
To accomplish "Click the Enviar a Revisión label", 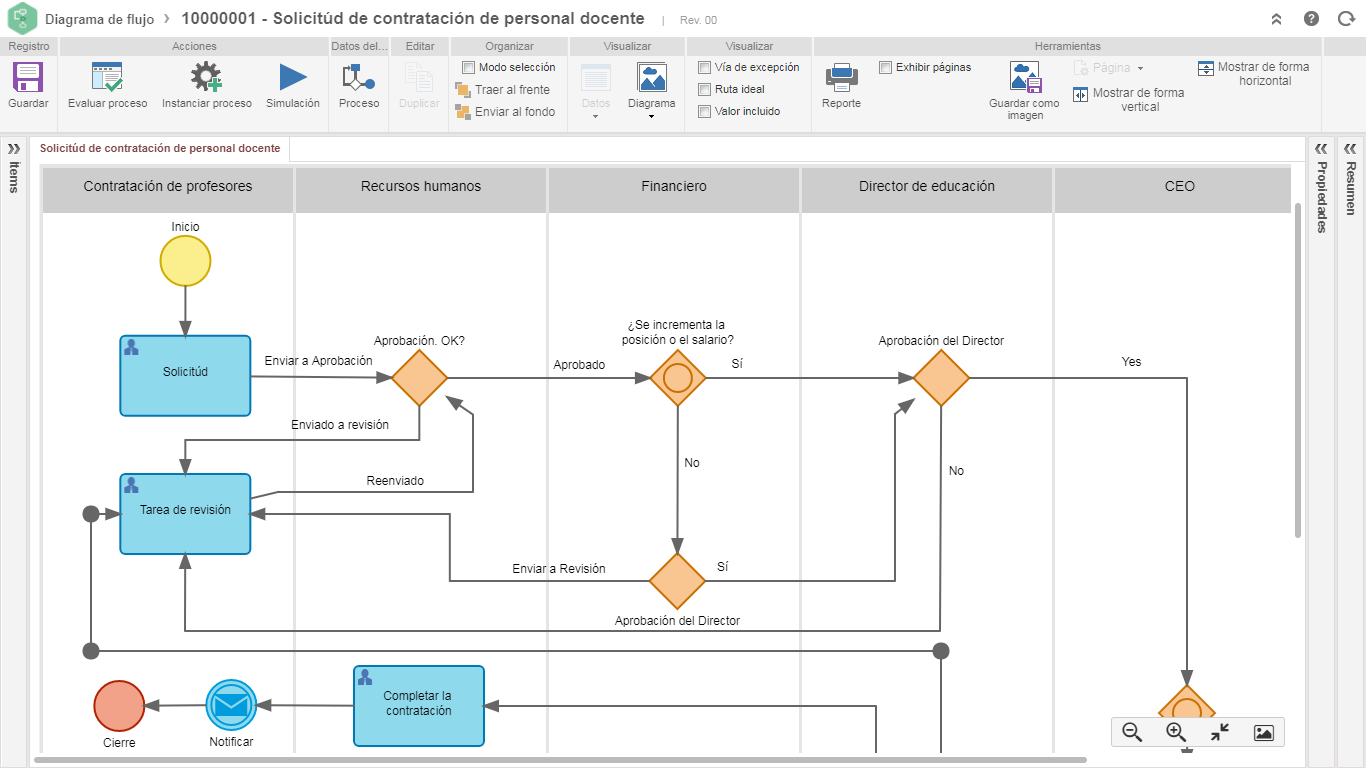I will (x=559, y=569).
